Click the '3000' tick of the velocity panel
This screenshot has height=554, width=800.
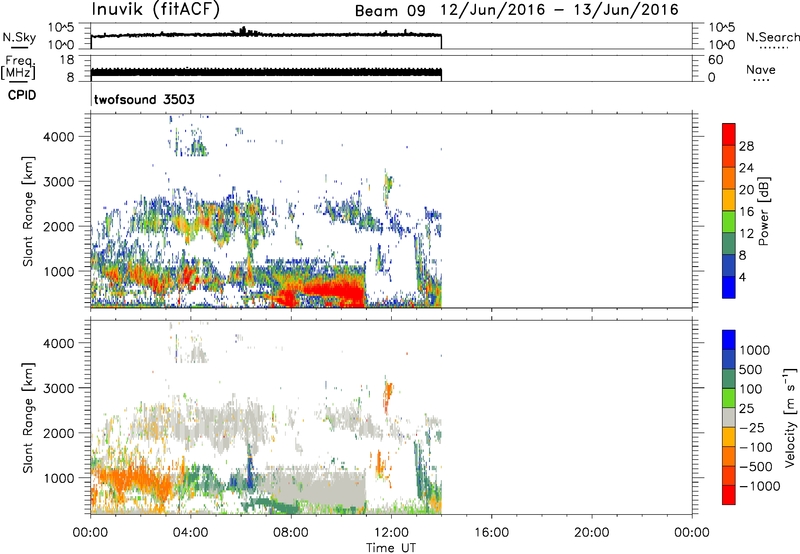59,388
